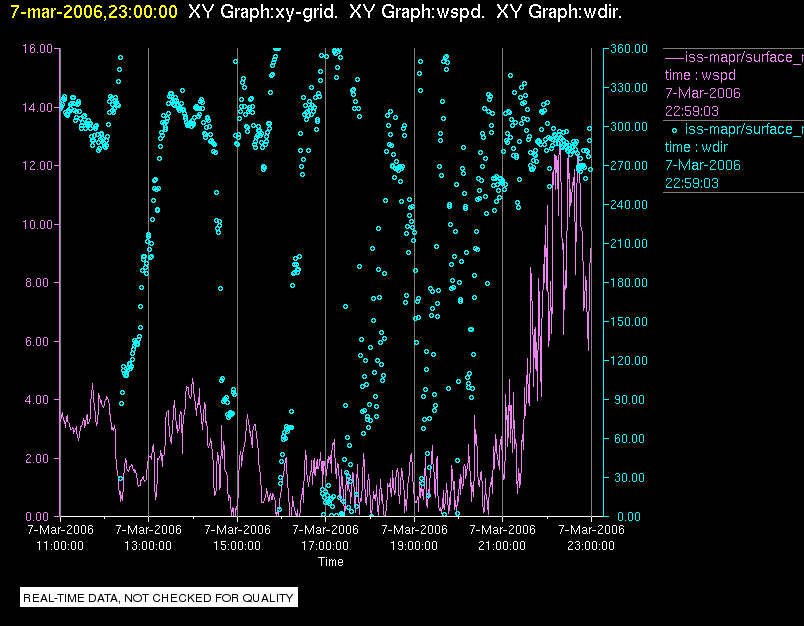Select the 'XY Graph:wdir.' title text
The height and width of the screenshot is (626, 804).
(559, 12)
